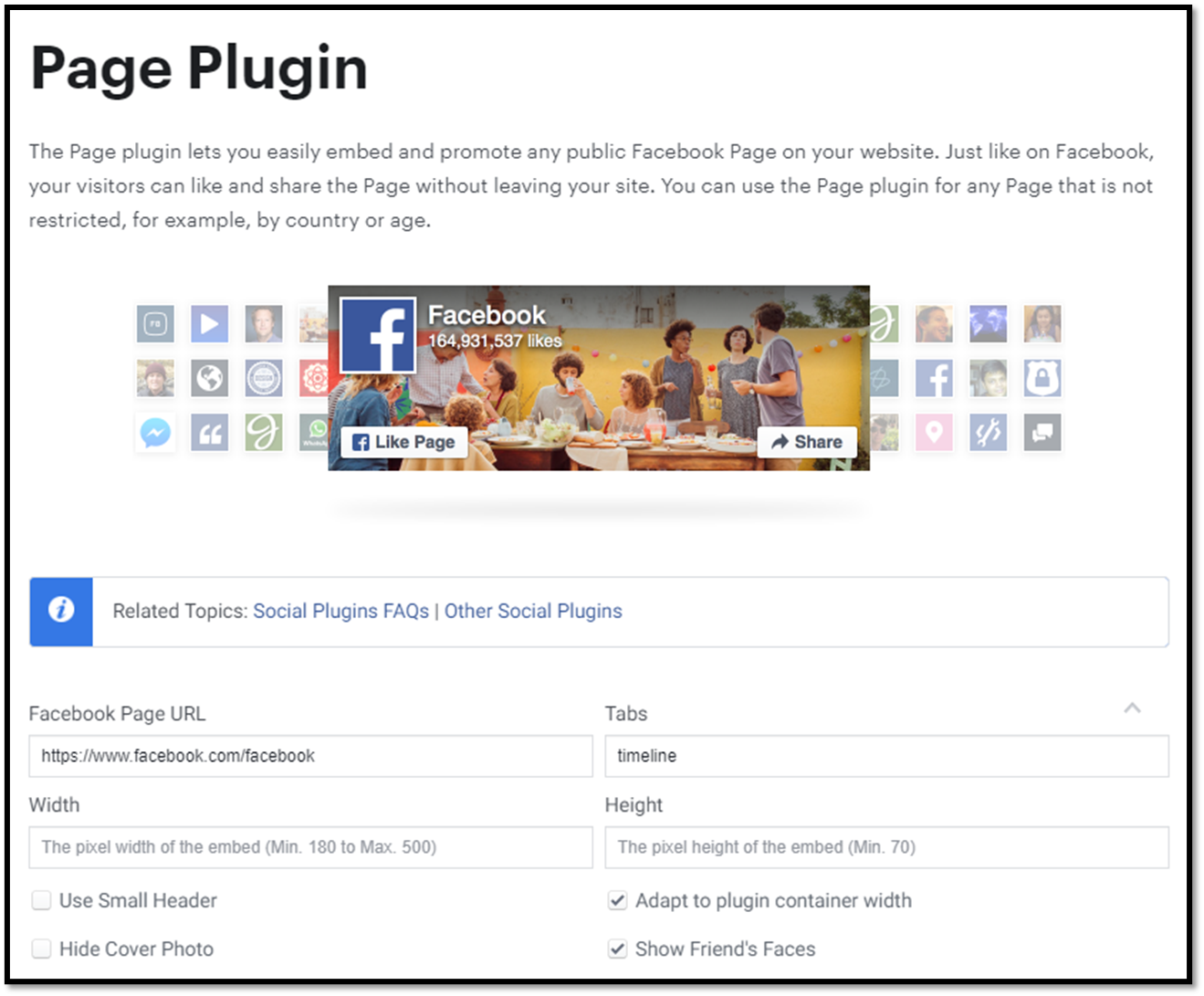Click the Tabs input field containing timeline
1204x996 pixels.
pyautogui.click(x=886, y=756)
